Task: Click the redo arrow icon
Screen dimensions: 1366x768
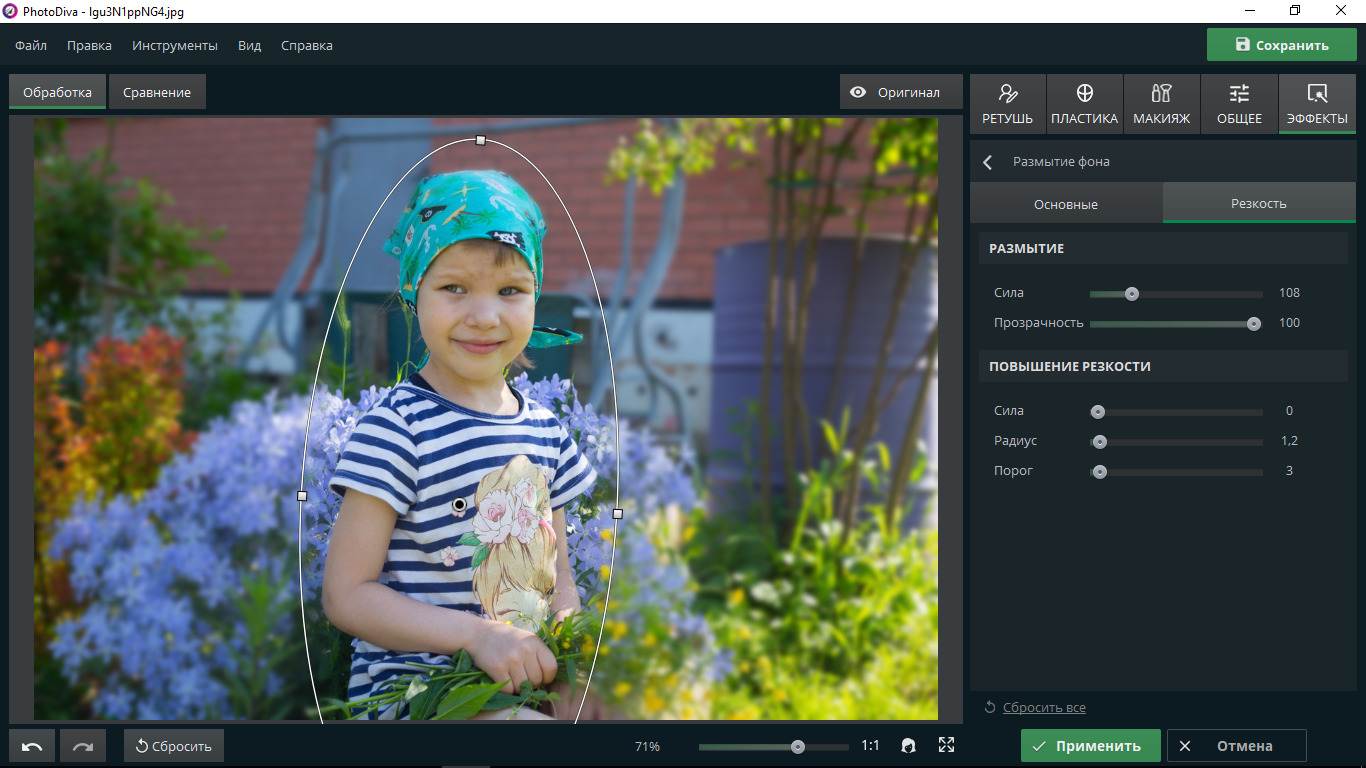Action: [82, 746]
